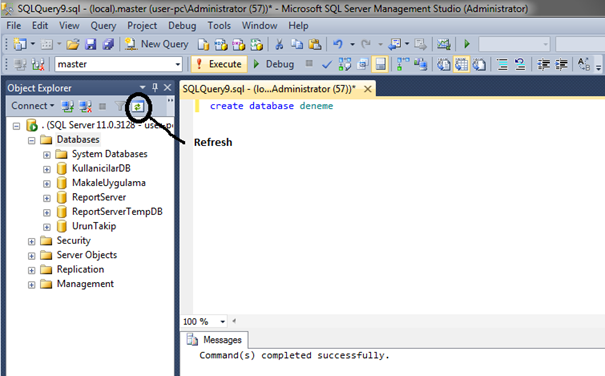Open file with folder icon
Screen dimensions: 605x376
coord(73,44)
